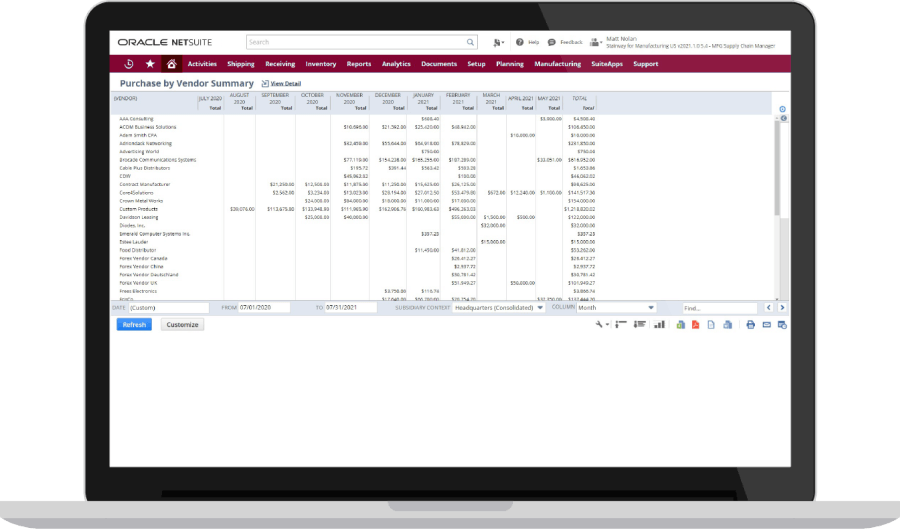Show the report as a bar chart
Screen dimensions: 900x529
(x=659, y=325)
